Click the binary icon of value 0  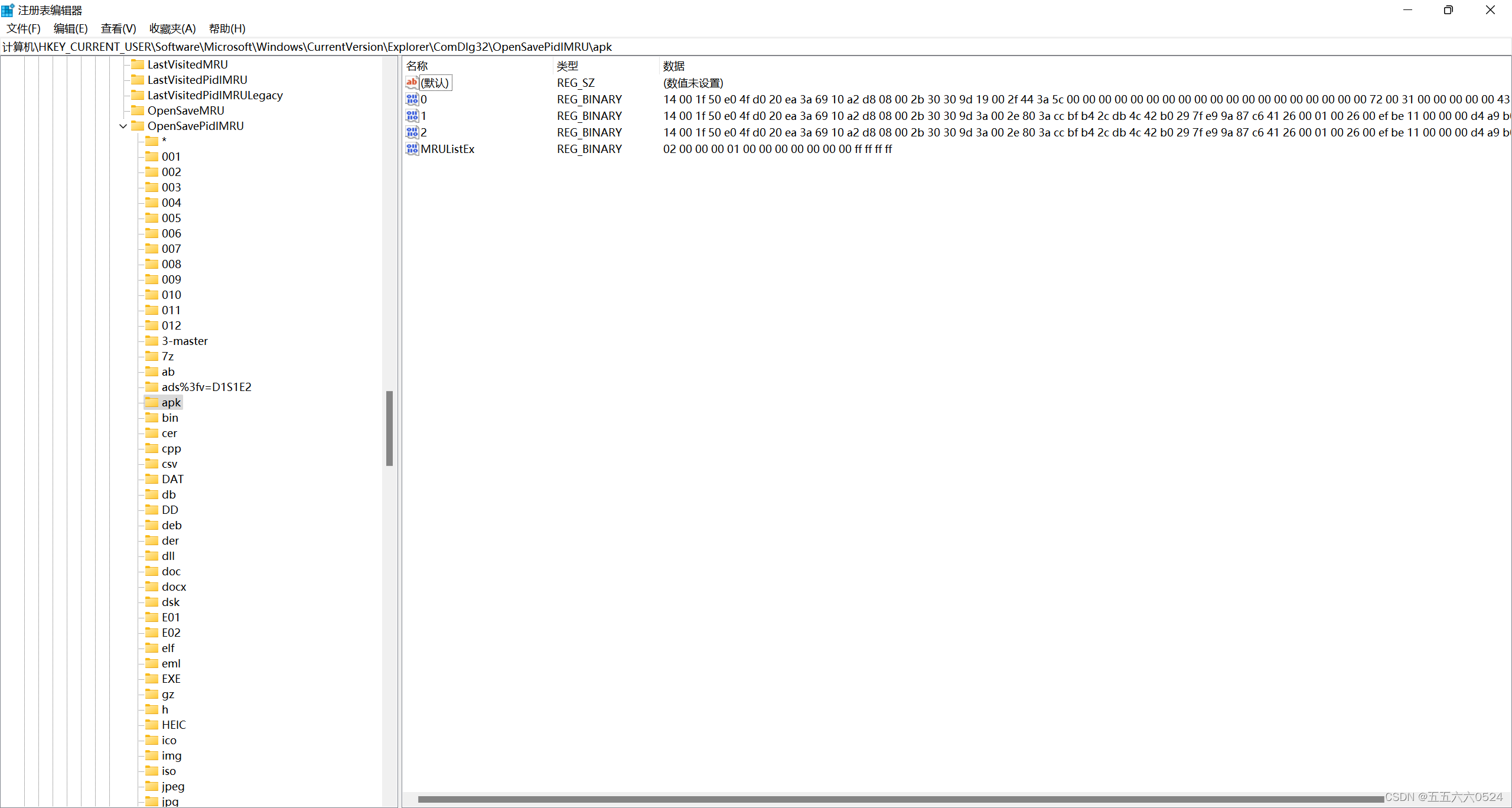click(412, 99)
